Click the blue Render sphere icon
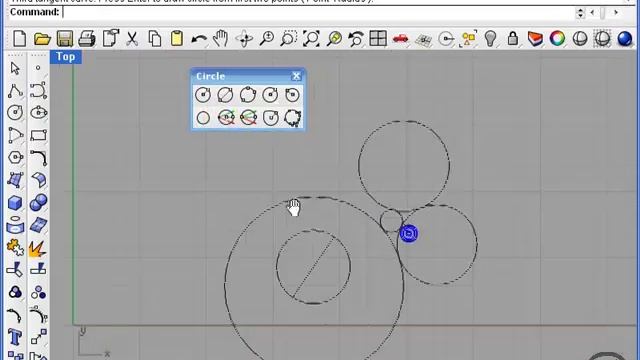Screen dimensions: 640x360 coord(624,39)
